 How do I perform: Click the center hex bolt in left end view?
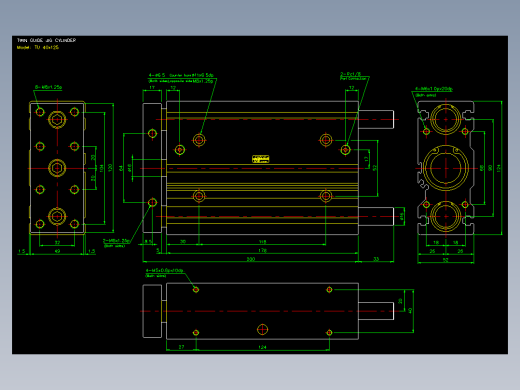[57, 168]
